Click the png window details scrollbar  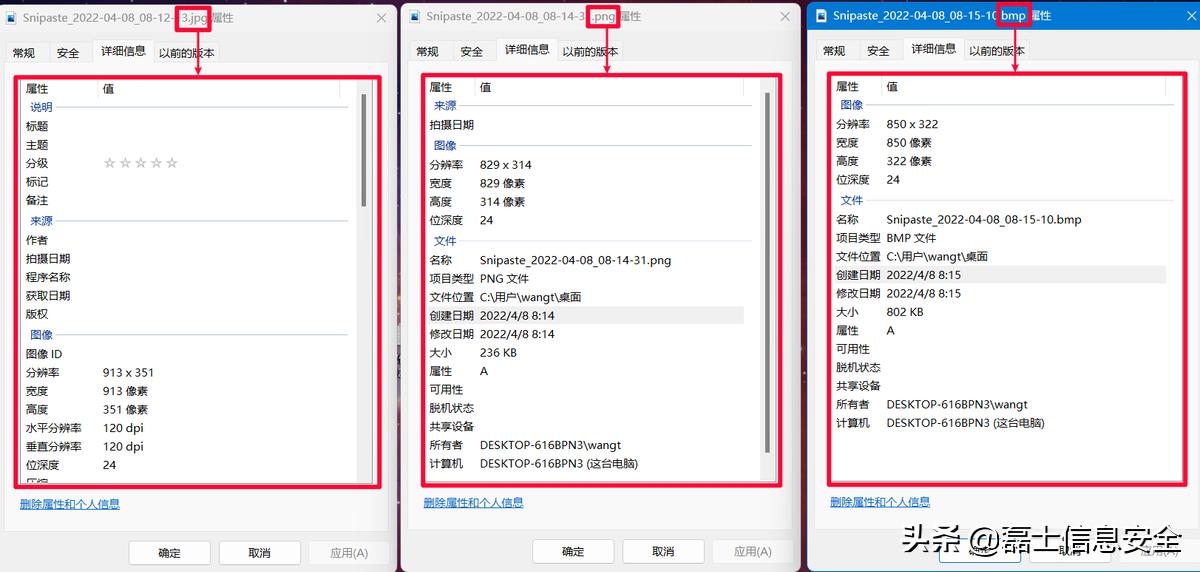(x=767, y=272)
